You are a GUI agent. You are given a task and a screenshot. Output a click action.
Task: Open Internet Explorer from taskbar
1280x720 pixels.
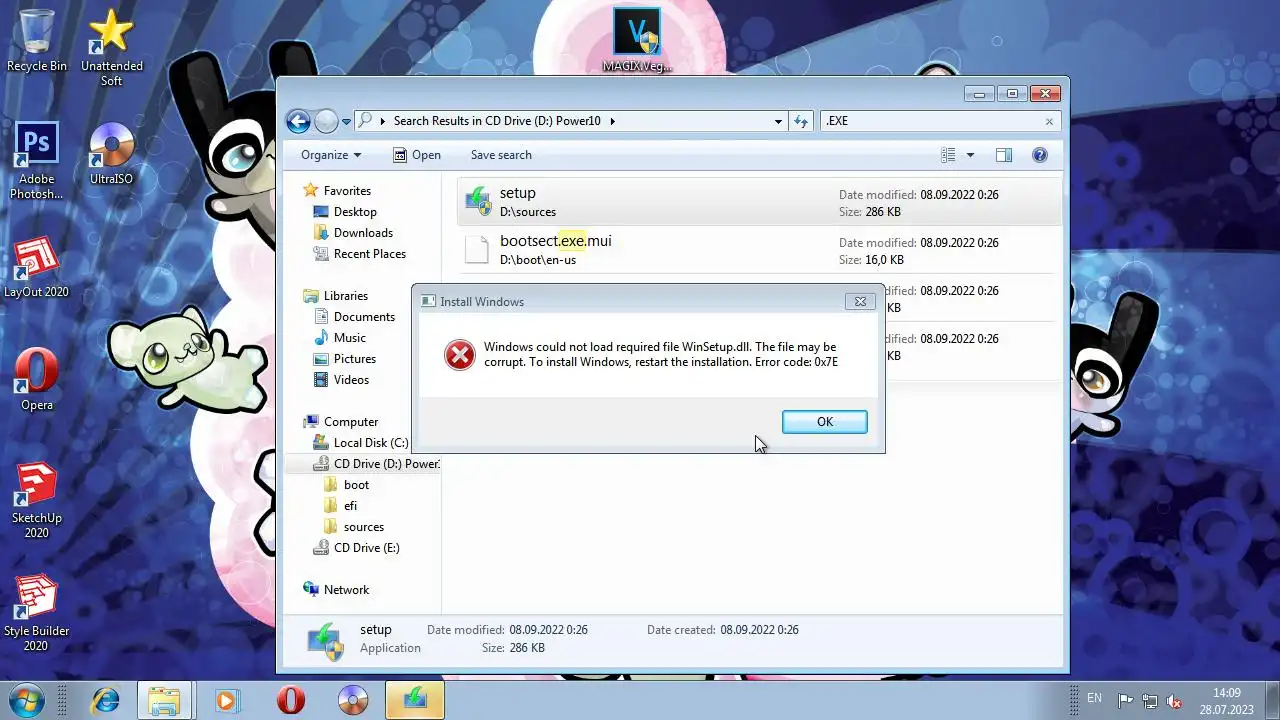tap(104, 699)
